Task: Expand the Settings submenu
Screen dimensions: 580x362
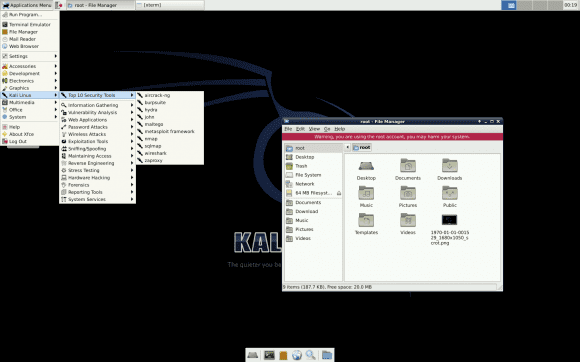Action: 30,56
